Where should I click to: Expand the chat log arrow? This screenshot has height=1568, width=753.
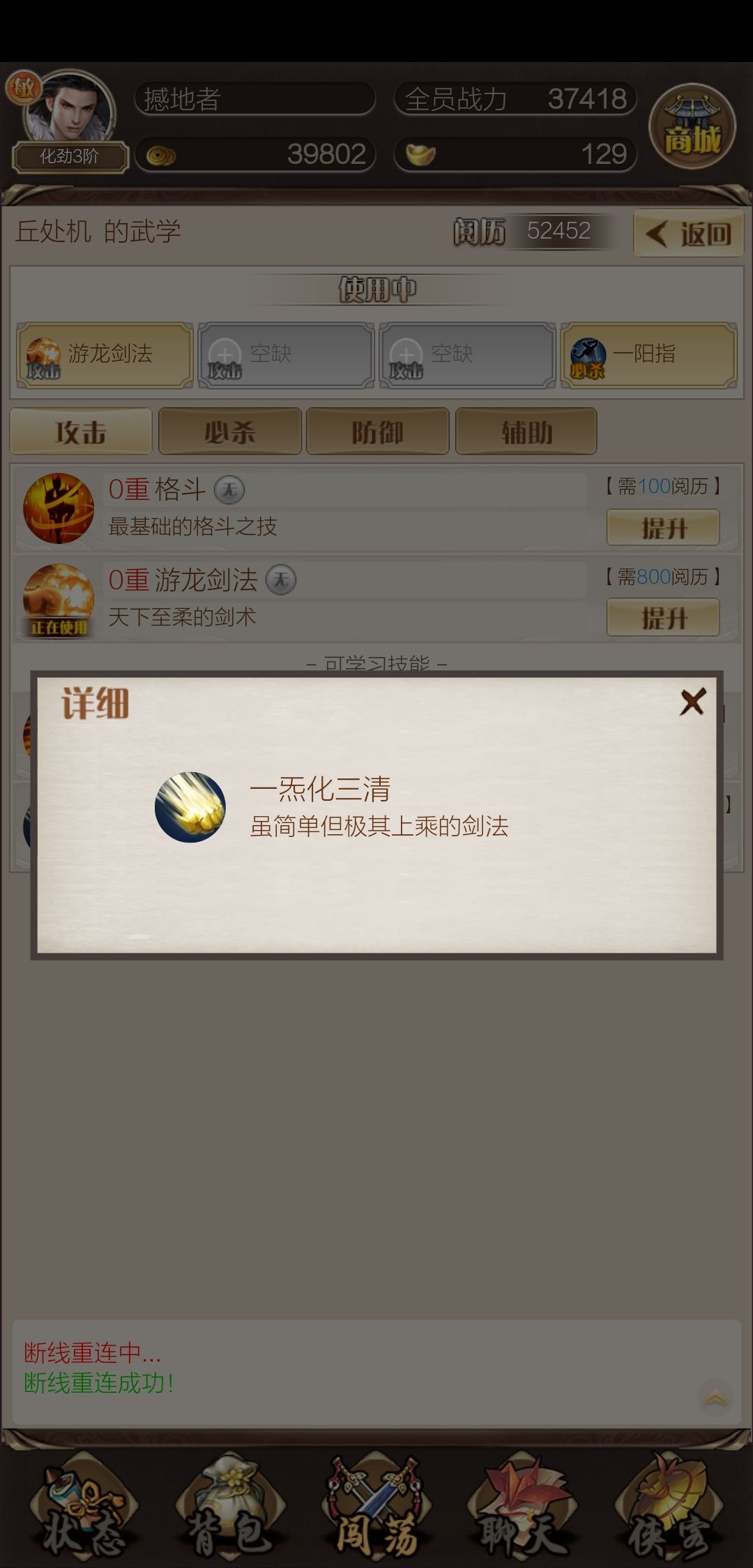pos(716,1397)
